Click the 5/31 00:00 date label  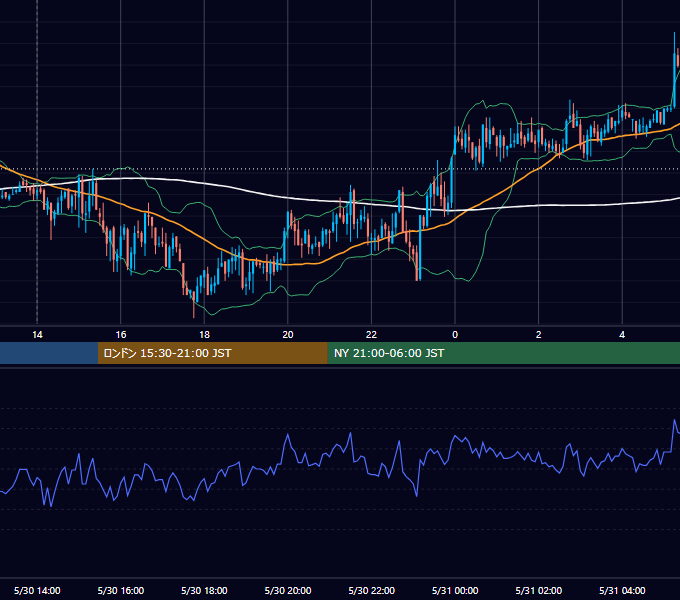[455, 590]
